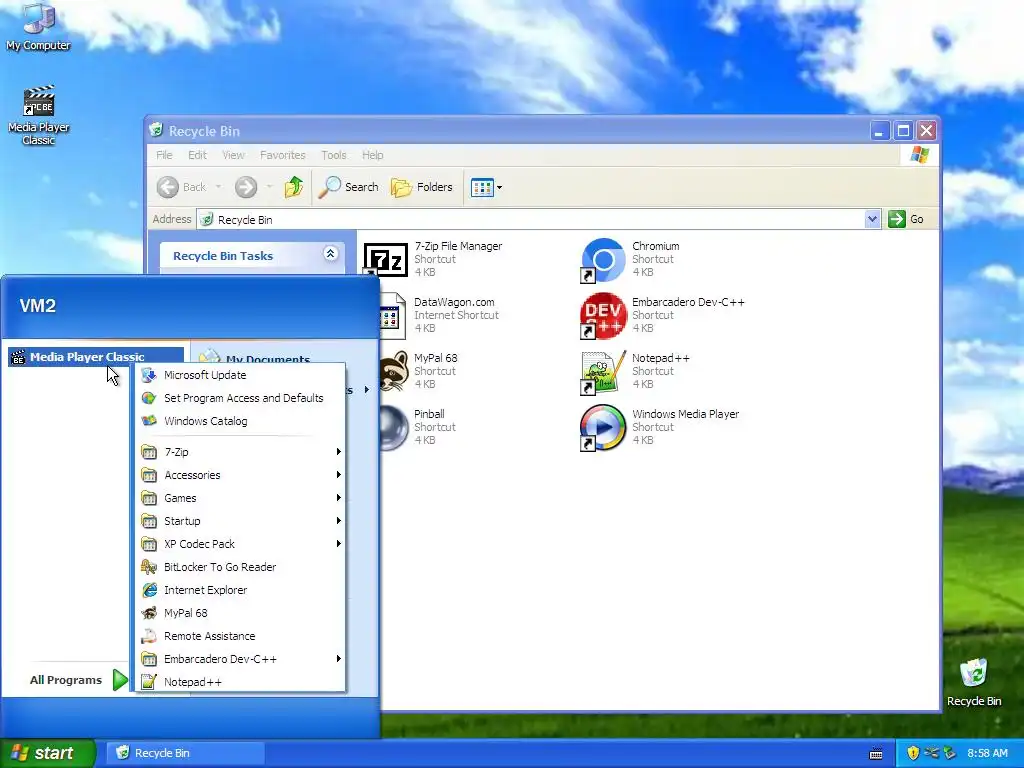Viewport: 1024px width, 768px height.
Task: Open the View menu
Action: point(233,155)
